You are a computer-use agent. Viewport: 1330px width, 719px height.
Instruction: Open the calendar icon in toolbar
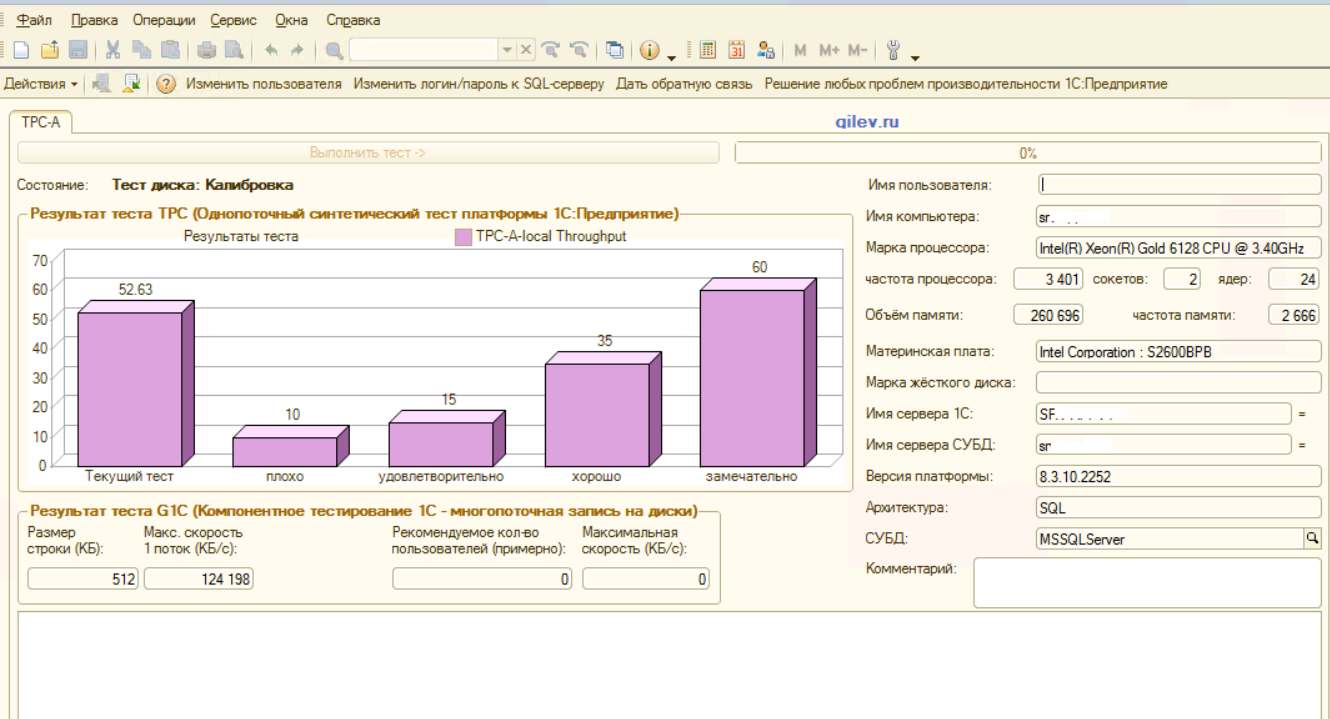point(737,49)
